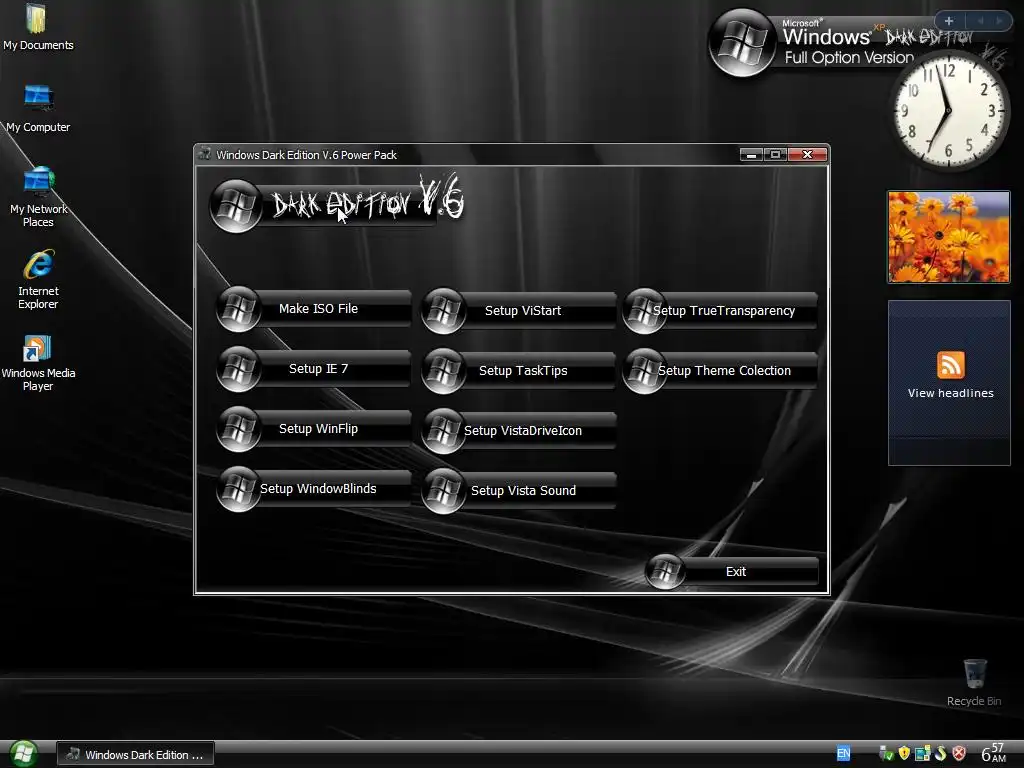Click View headlines in feed gadget
The image size is (1024, 768).
tap(950, 393)
